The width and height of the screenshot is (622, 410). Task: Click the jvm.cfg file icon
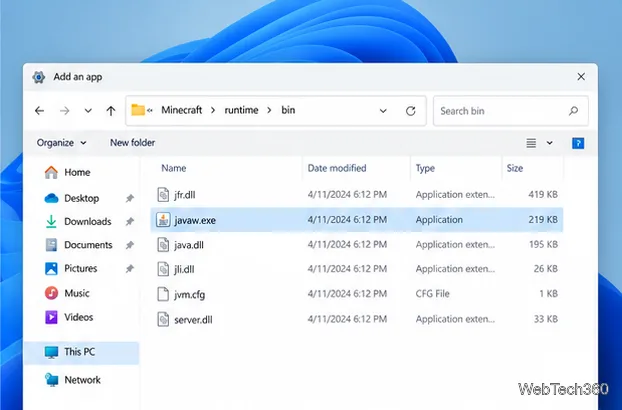click(x=163, y=294)
